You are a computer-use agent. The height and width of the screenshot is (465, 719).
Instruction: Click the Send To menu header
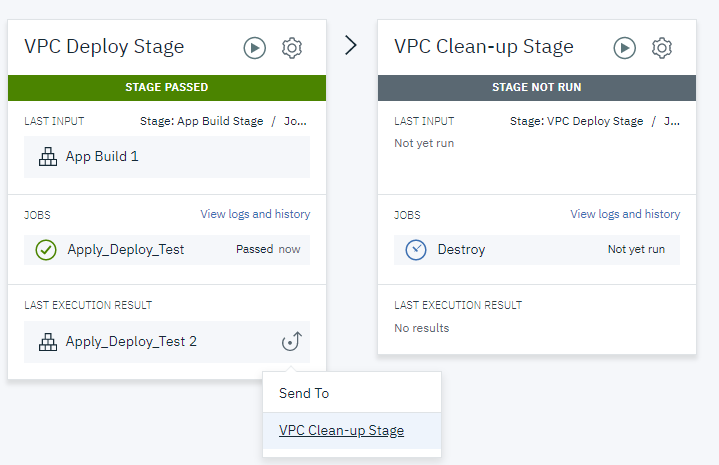304,393
